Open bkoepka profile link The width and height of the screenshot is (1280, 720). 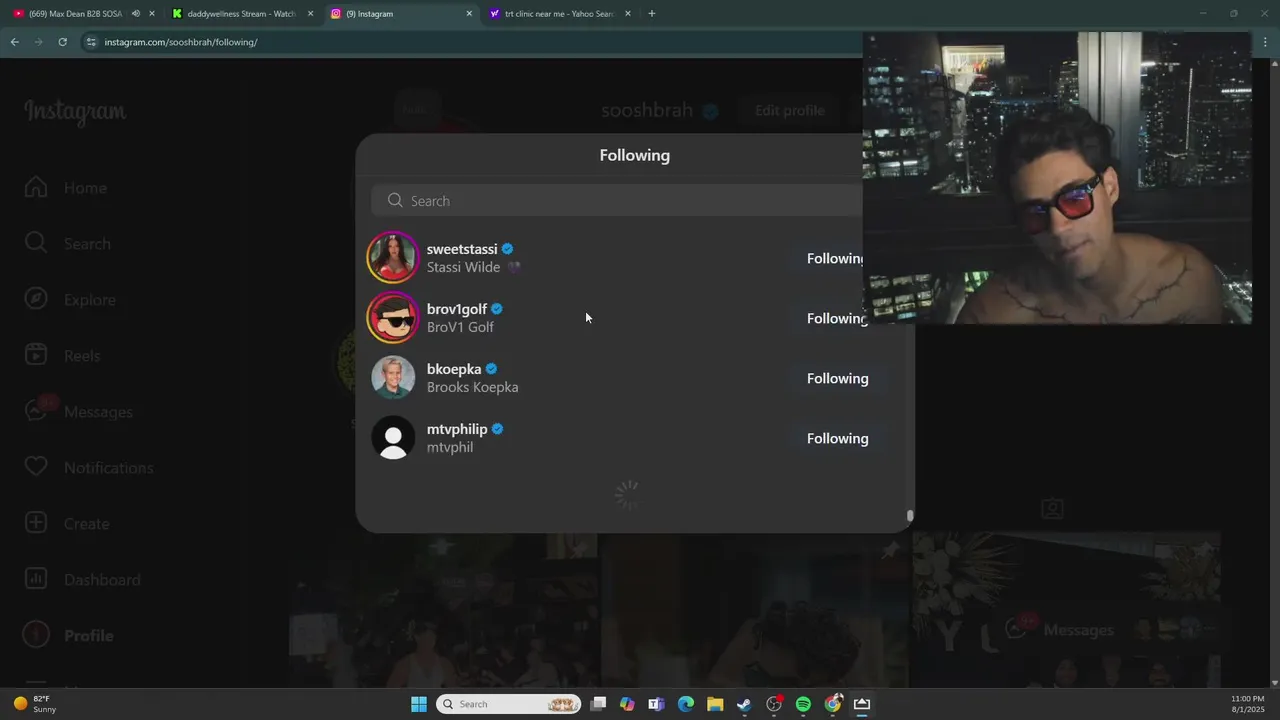coord(454,369)
